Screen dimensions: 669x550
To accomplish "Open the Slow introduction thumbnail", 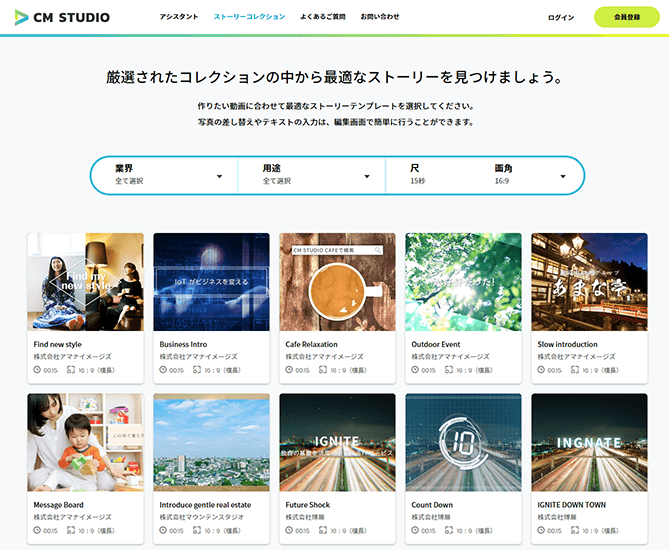I will click(589, 282).
